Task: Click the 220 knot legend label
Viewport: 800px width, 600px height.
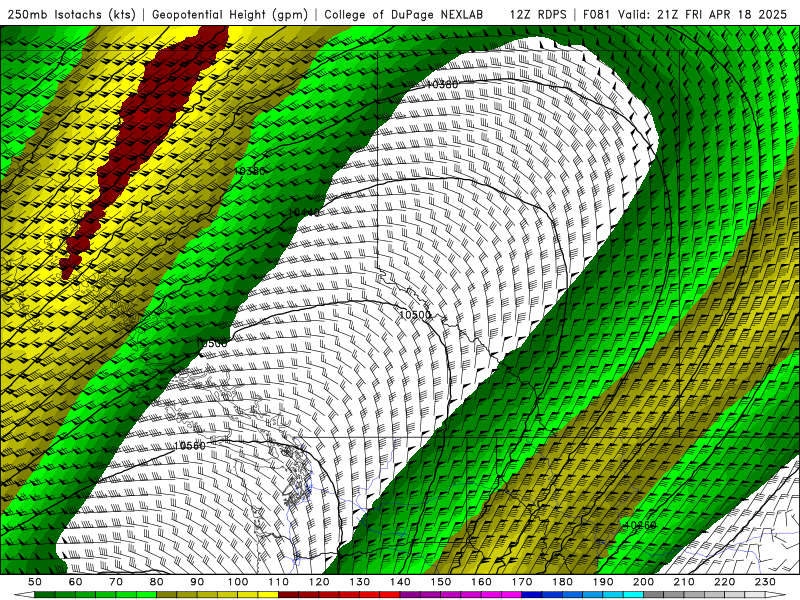Action: click(724, 582)
